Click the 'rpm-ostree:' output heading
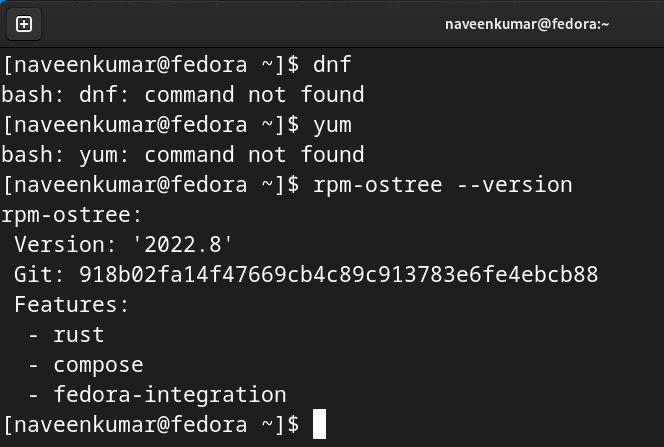 click(72, 214)
